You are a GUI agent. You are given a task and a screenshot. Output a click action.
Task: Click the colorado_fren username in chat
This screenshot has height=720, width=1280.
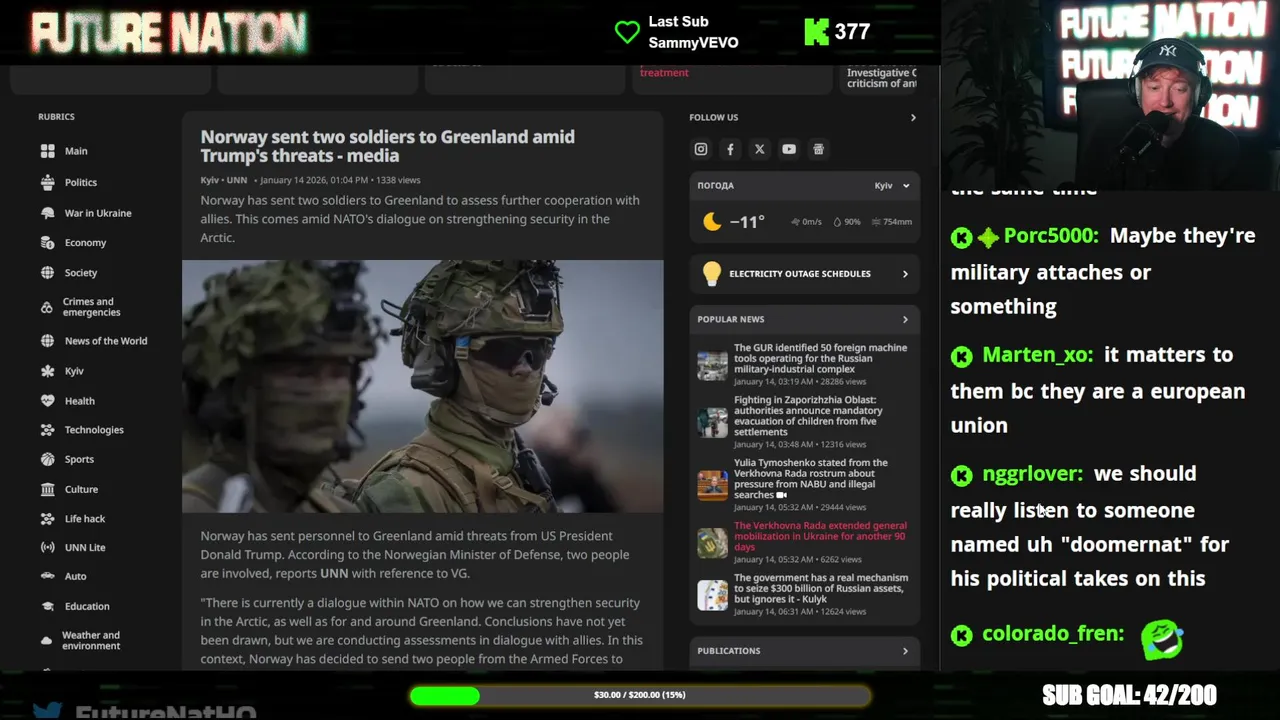(1053, 634)
